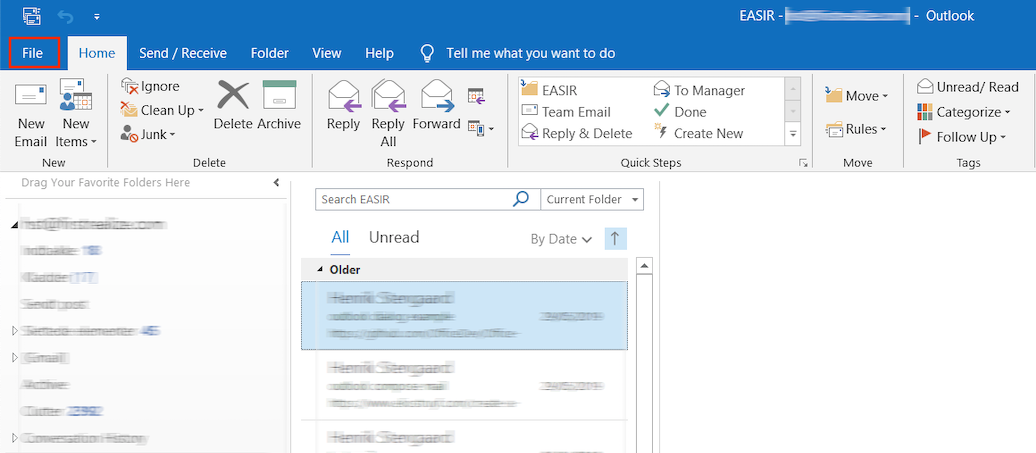Forward the selected email
Image resolution: width=1036 pixels, height=453 pixels.
point(437,106)
